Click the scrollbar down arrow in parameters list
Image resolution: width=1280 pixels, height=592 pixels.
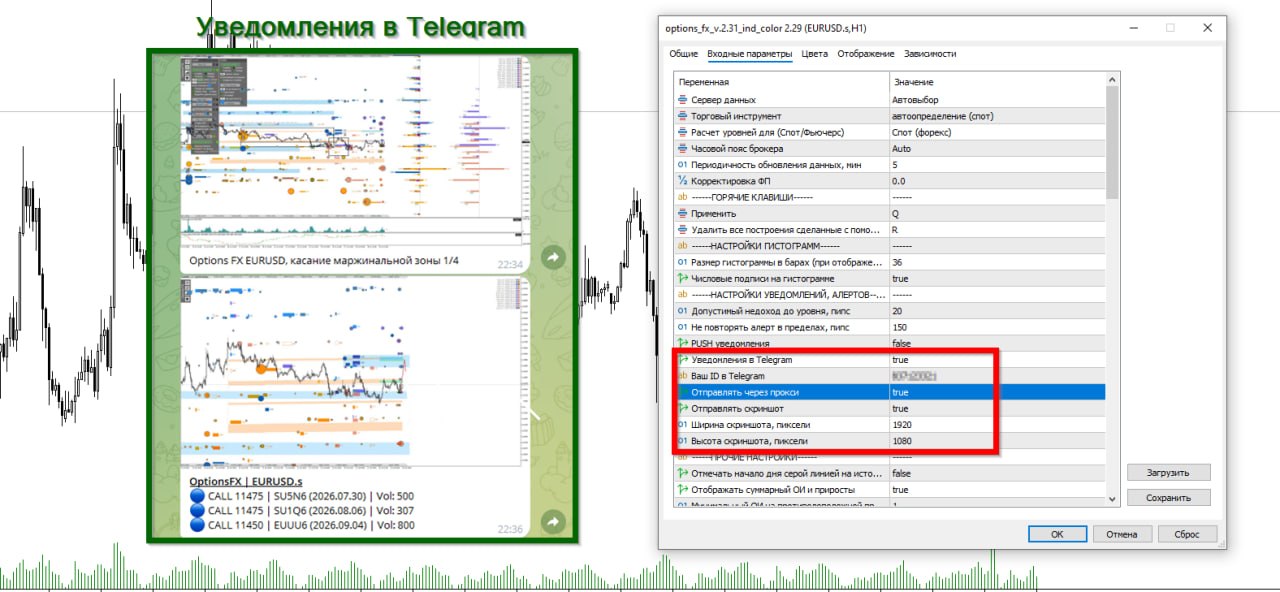(x=1112, y=498)
